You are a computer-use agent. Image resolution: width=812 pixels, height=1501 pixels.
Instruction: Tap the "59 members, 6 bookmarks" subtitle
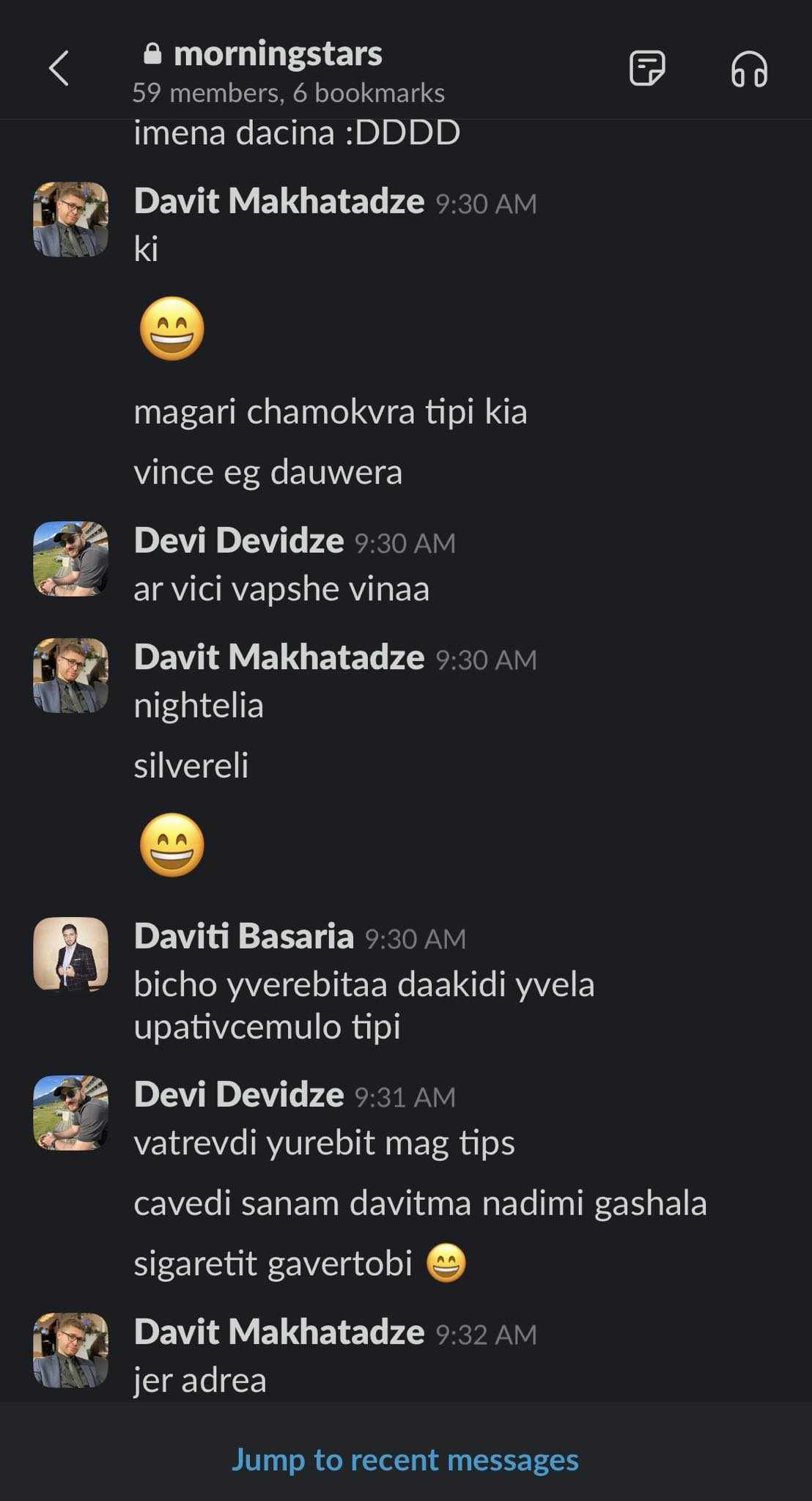tap(288, 93)
